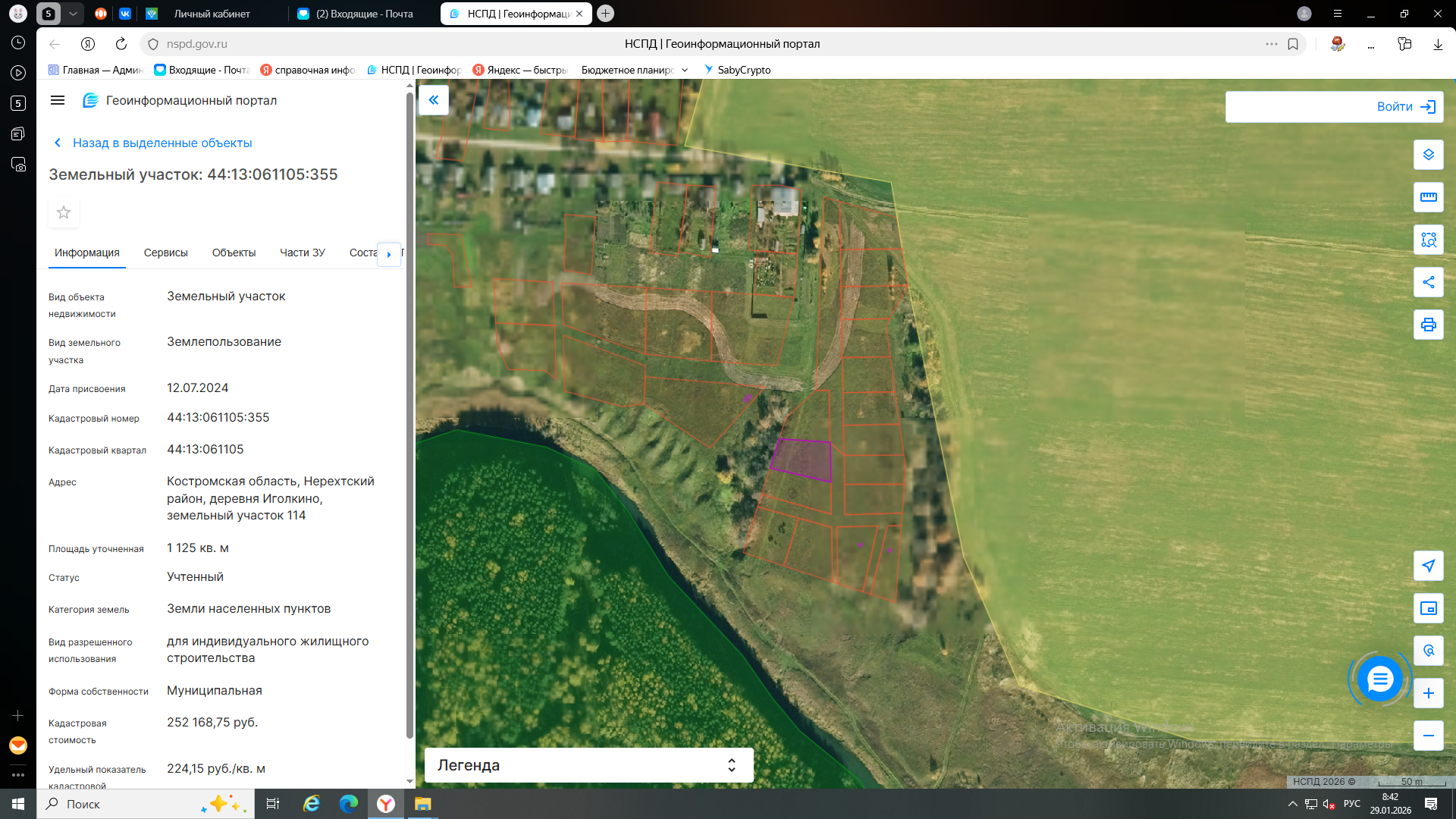Viewport: 1456px width, 819px height.
Task: Select the cadastral value 252 168,75 руб.
Action: (212, 723)
